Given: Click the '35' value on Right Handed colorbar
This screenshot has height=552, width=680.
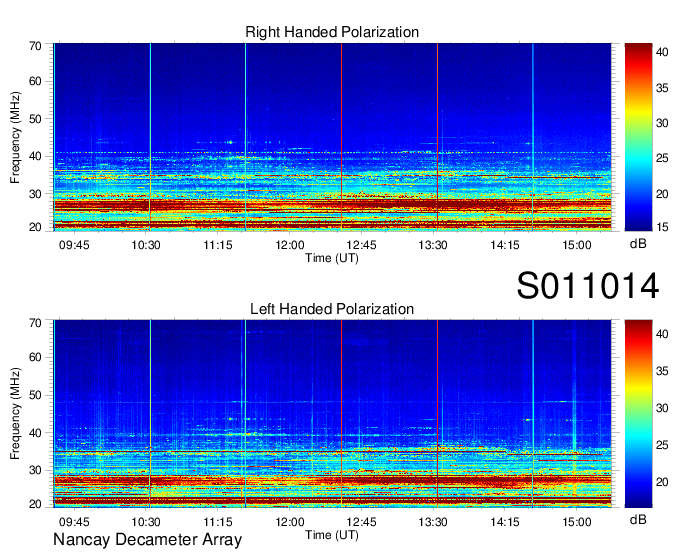Looking at the screenshot, I should pos(662,88).
